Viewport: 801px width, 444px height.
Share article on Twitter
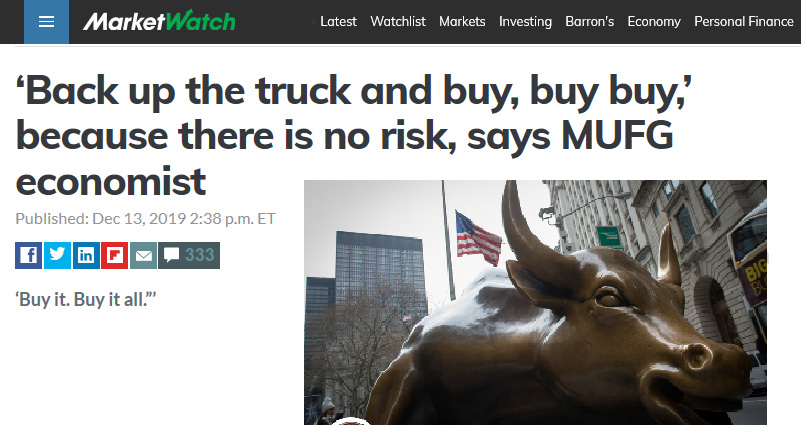pos(57,255)
